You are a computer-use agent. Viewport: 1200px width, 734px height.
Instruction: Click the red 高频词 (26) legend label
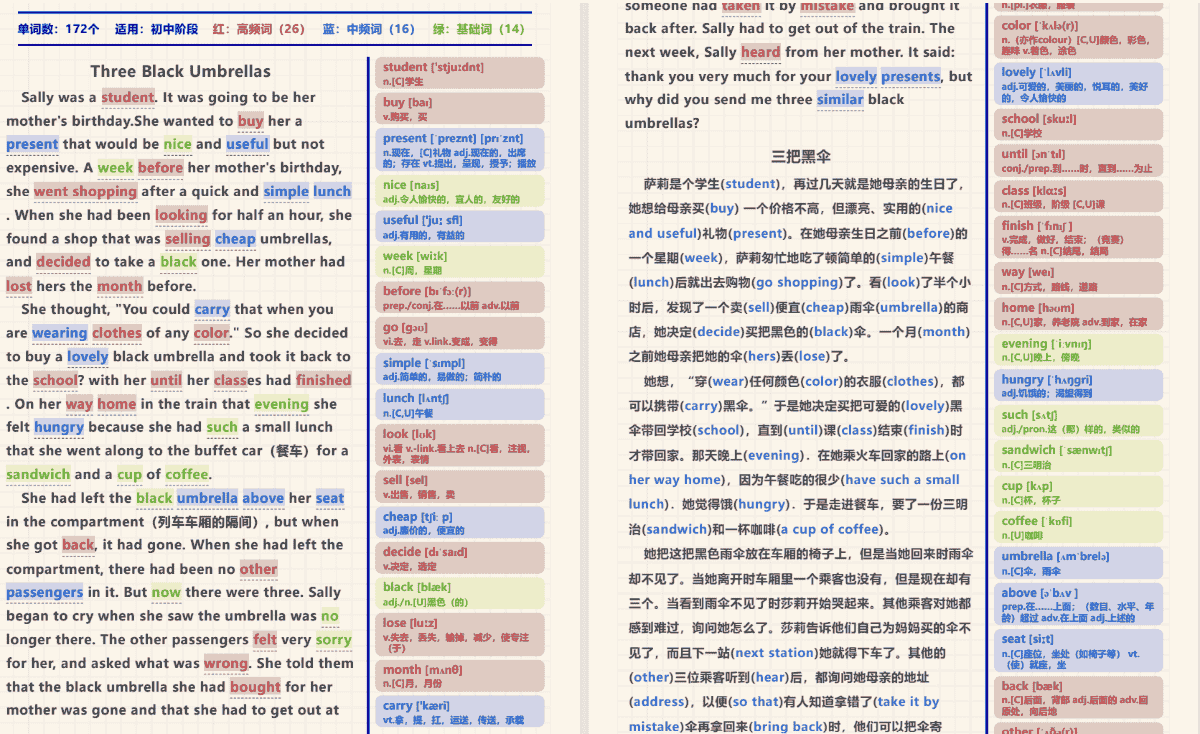click(259, 29)
